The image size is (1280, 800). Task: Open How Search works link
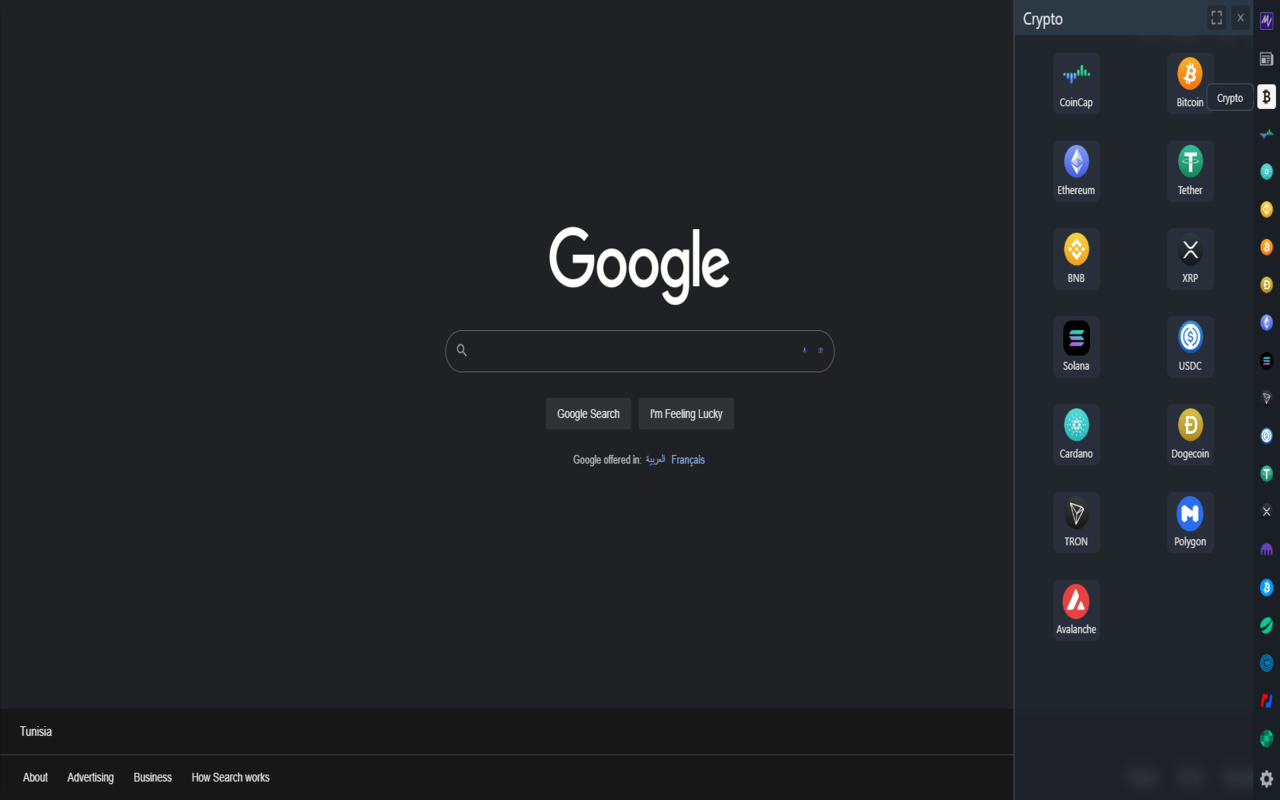[231, 777]
